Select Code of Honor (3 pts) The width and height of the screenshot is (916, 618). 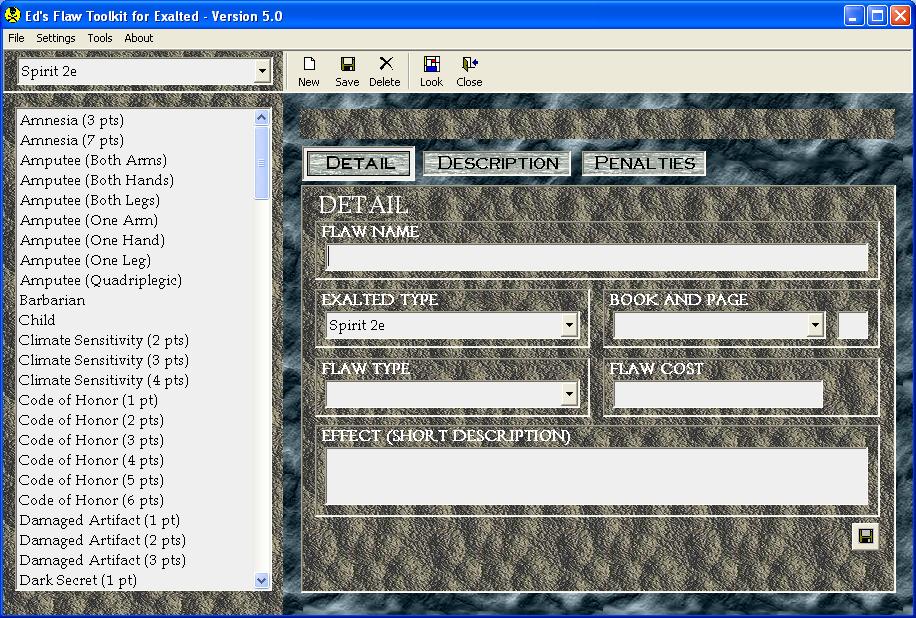[x=92, y=440]
